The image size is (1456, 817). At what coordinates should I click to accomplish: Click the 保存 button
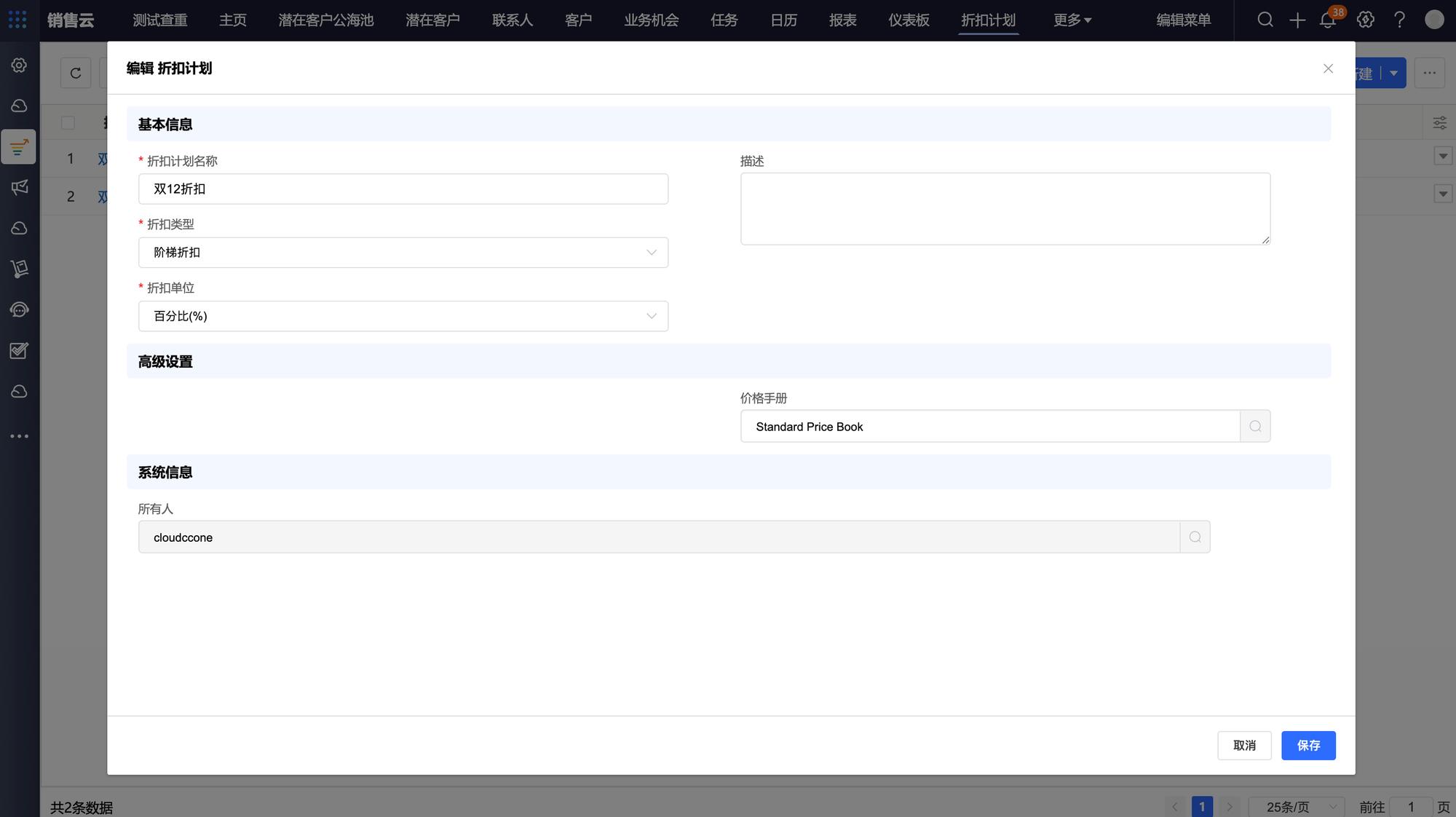1308,746
